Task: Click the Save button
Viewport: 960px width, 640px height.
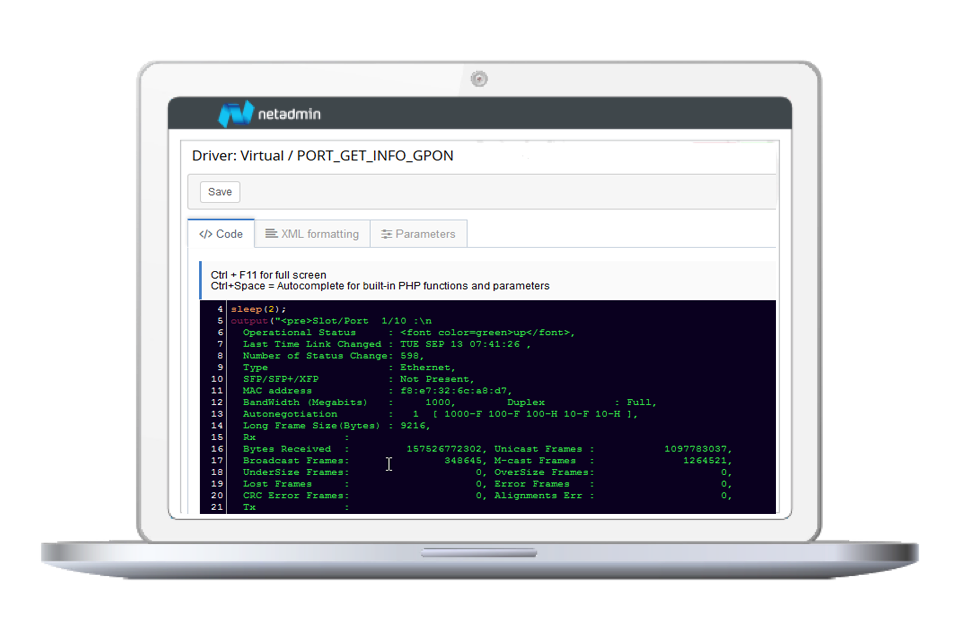Action: click(x=220, y=192)
